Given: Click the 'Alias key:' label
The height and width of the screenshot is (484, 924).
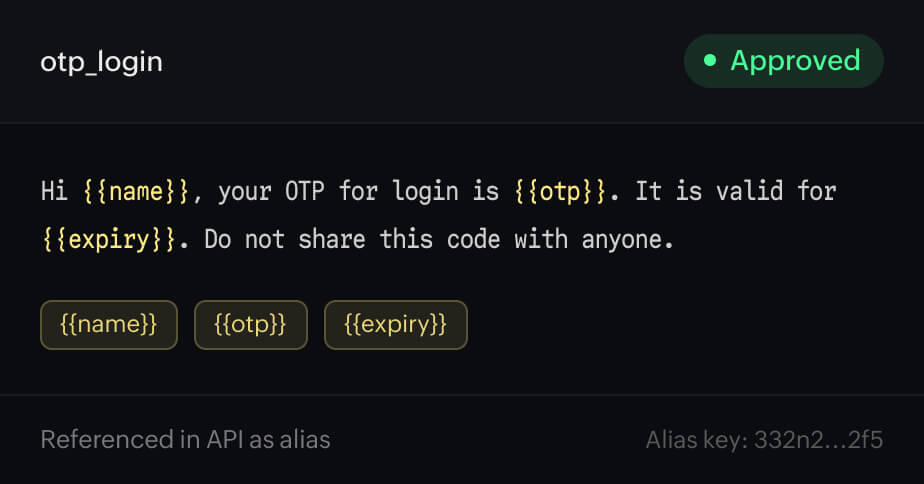Looking at the screenshot, I should click(698, 440).
